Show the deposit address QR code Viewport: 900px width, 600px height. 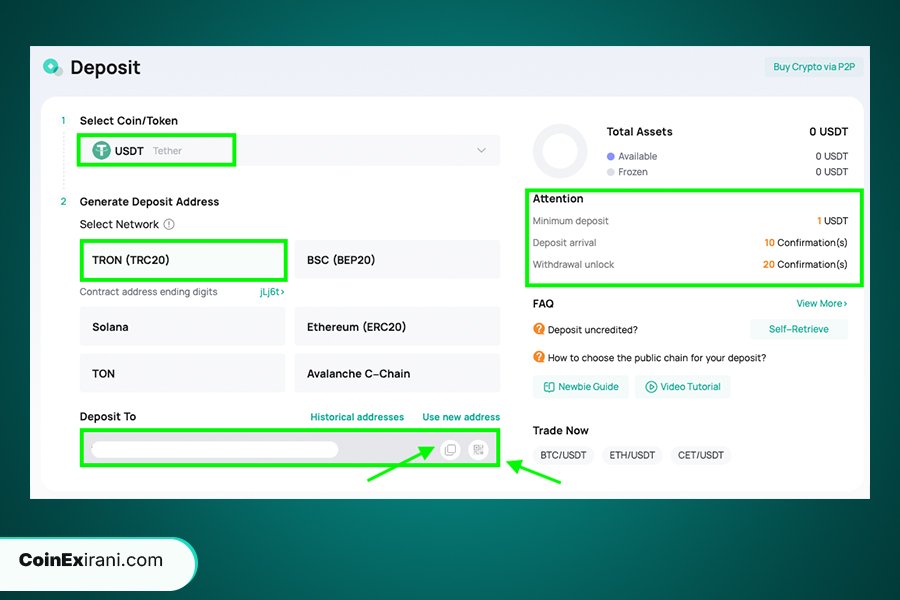click(478, 450)
